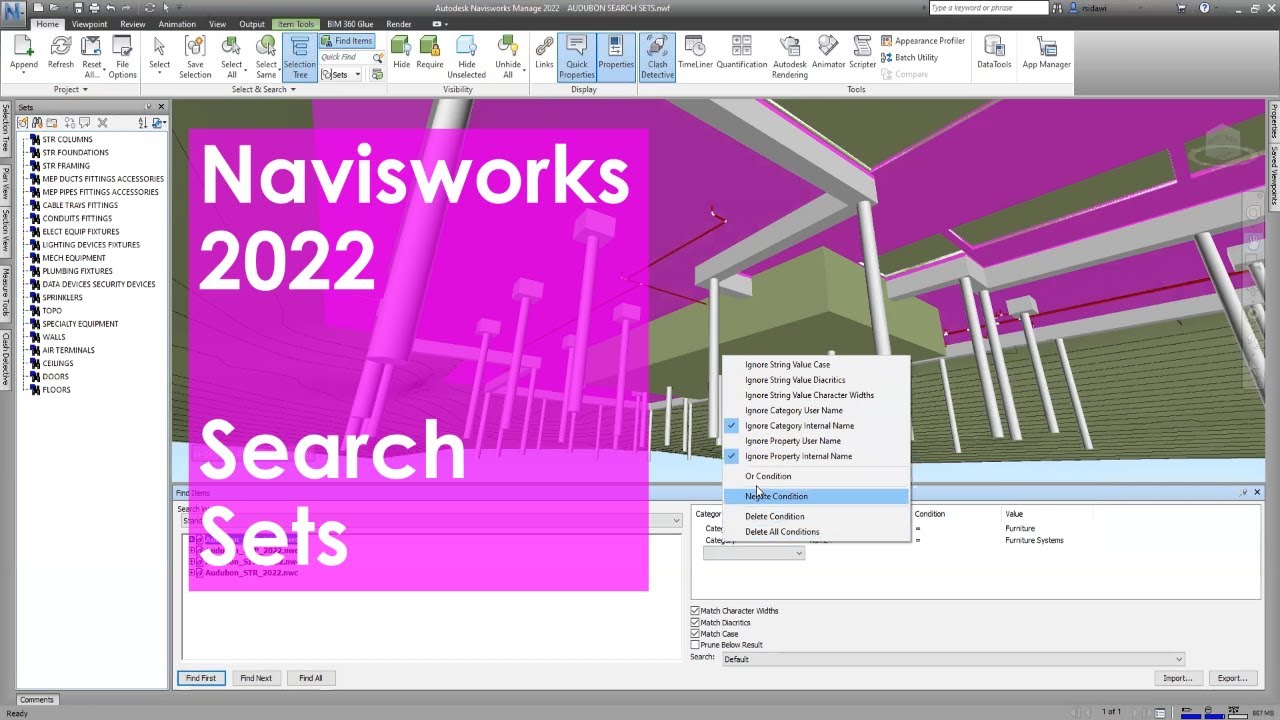Expand the Project panel dropdown

click(70, 89)
